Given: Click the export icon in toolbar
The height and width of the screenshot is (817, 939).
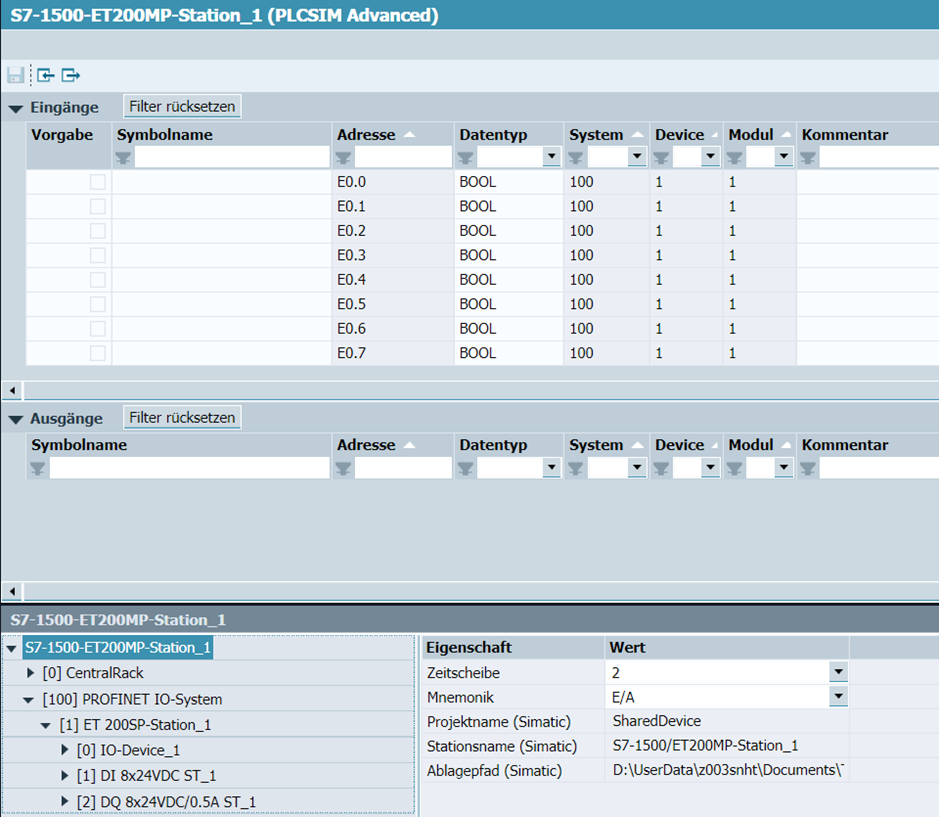Looking at the screenshot, I should point(70,75).
